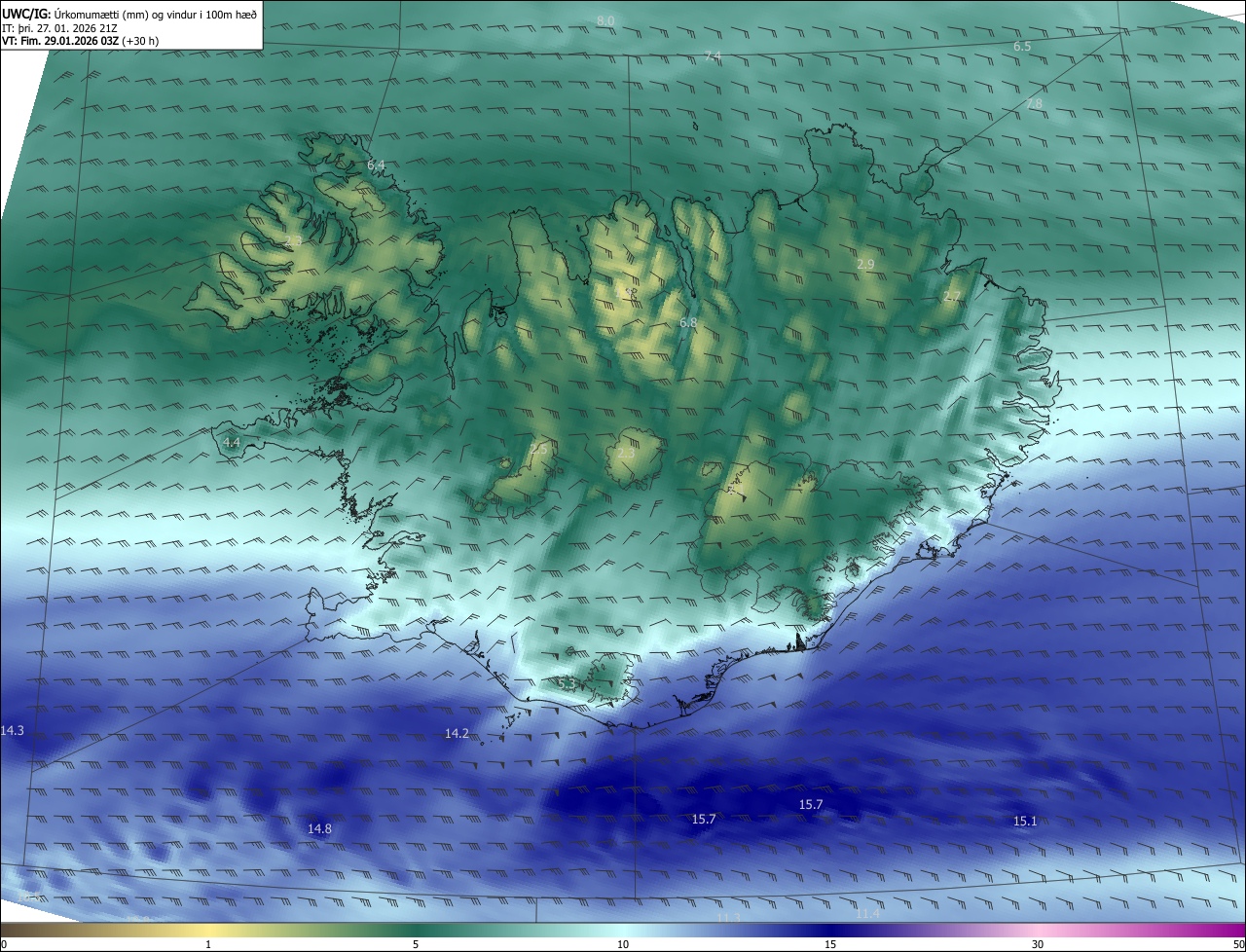
Task: Click the colour scale tick label 10
Action: pos(623,944)
